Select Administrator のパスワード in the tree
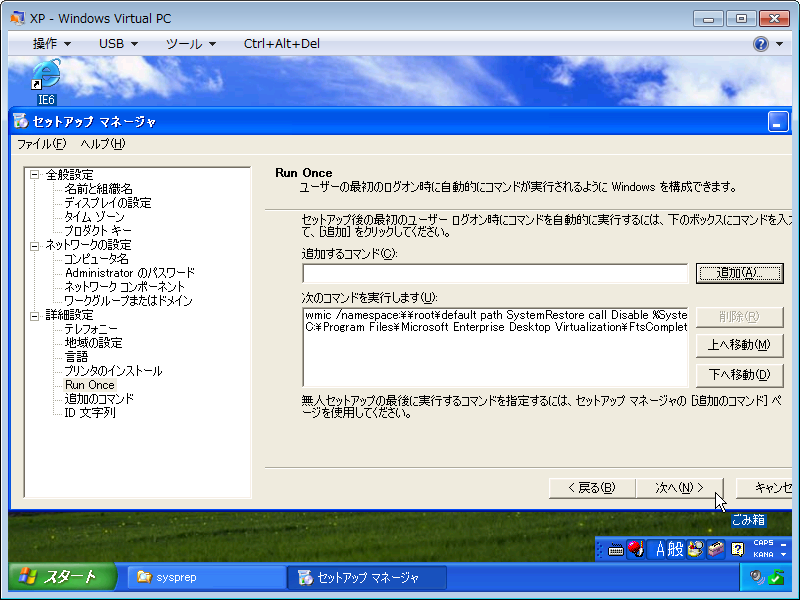The image size is (800, 600). tap(130, 273)
